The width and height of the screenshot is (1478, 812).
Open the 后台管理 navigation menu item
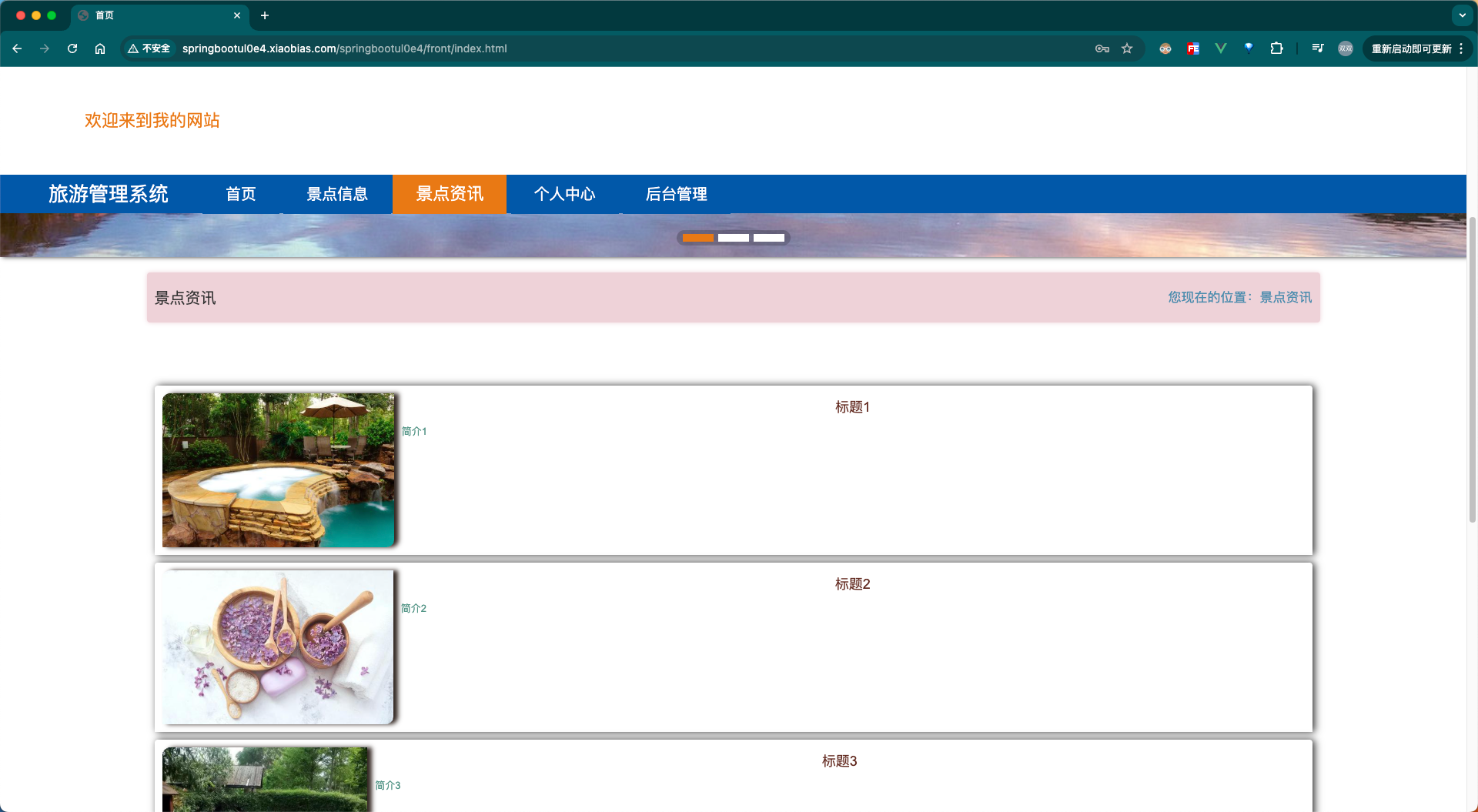(x=677, y=194)
